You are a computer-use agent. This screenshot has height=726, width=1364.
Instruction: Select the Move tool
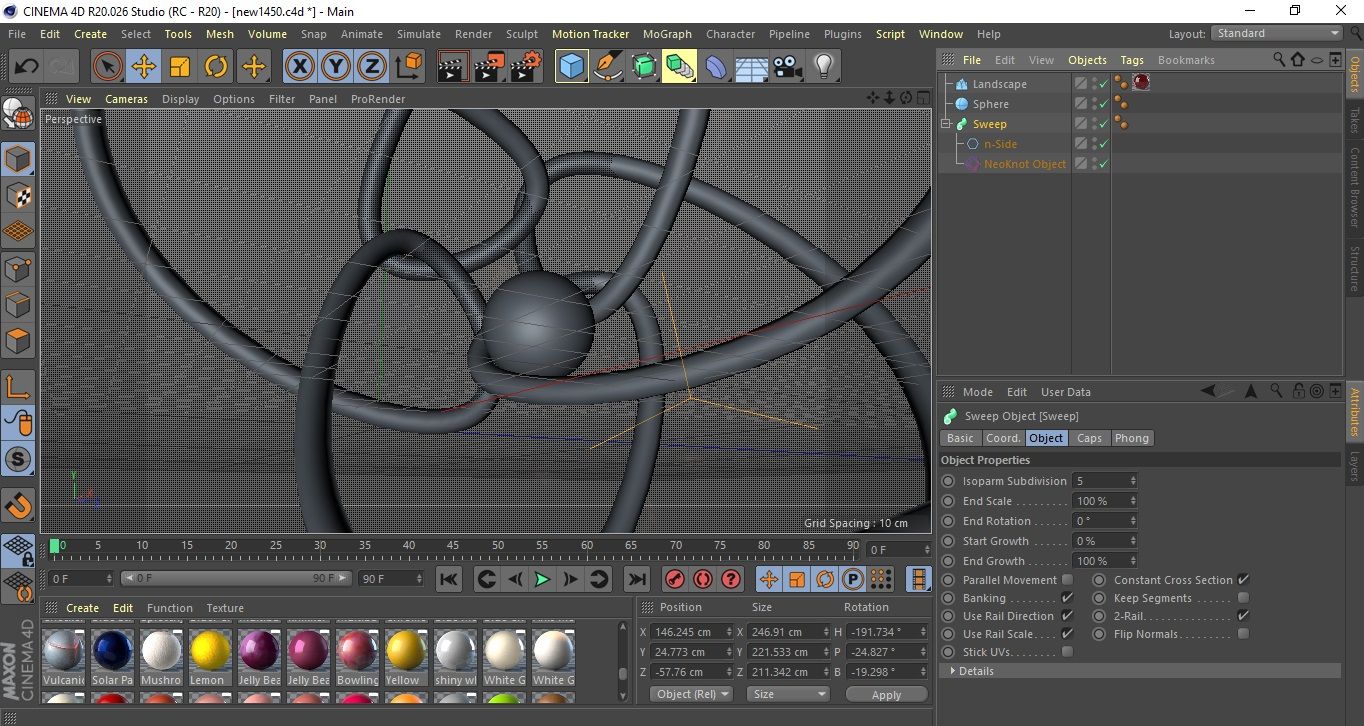(143, 67)
